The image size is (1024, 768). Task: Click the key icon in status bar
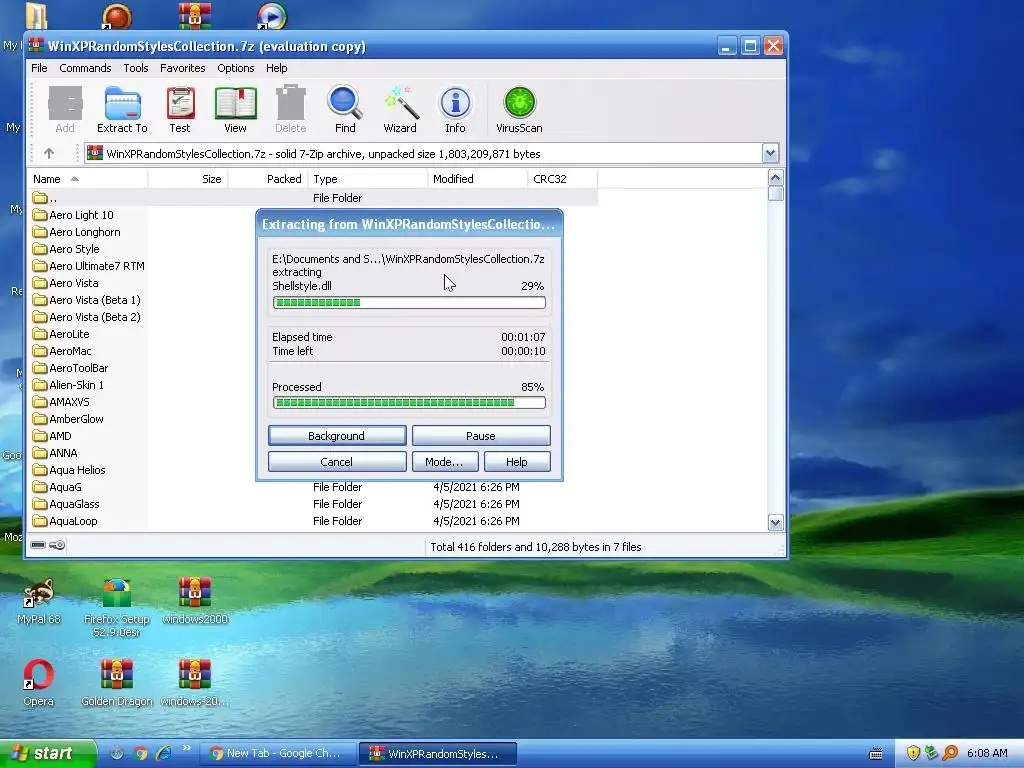tap(57, 545)
